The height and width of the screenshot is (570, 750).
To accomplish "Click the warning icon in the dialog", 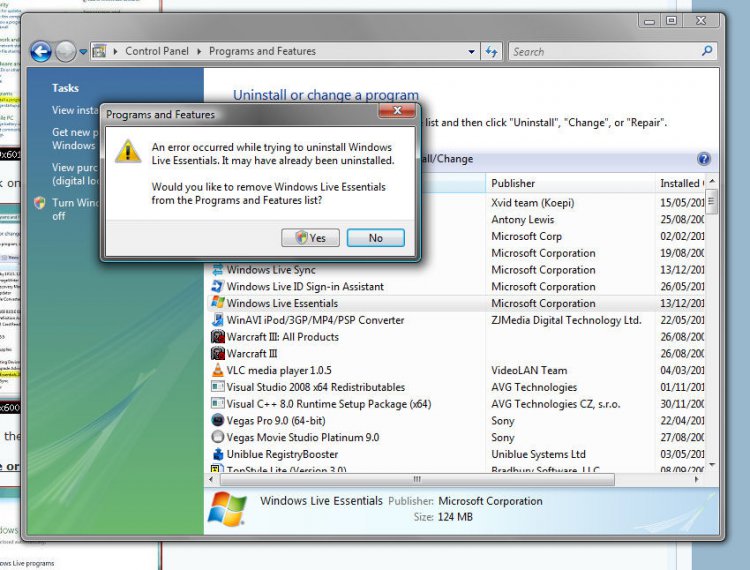I will (128, 152).
